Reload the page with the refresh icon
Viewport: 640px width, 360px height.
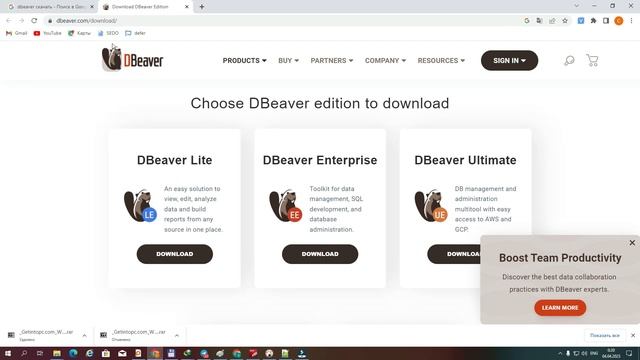34,20
